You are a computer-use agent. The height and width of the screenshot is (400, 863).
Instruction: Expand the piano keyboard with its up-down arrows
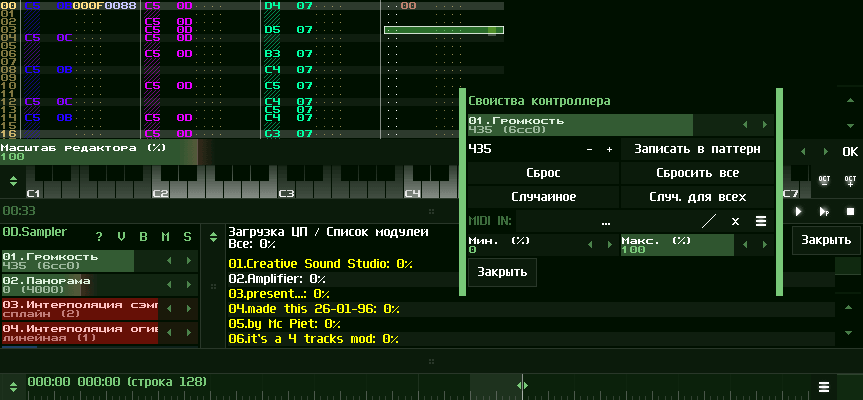point(14,180)
